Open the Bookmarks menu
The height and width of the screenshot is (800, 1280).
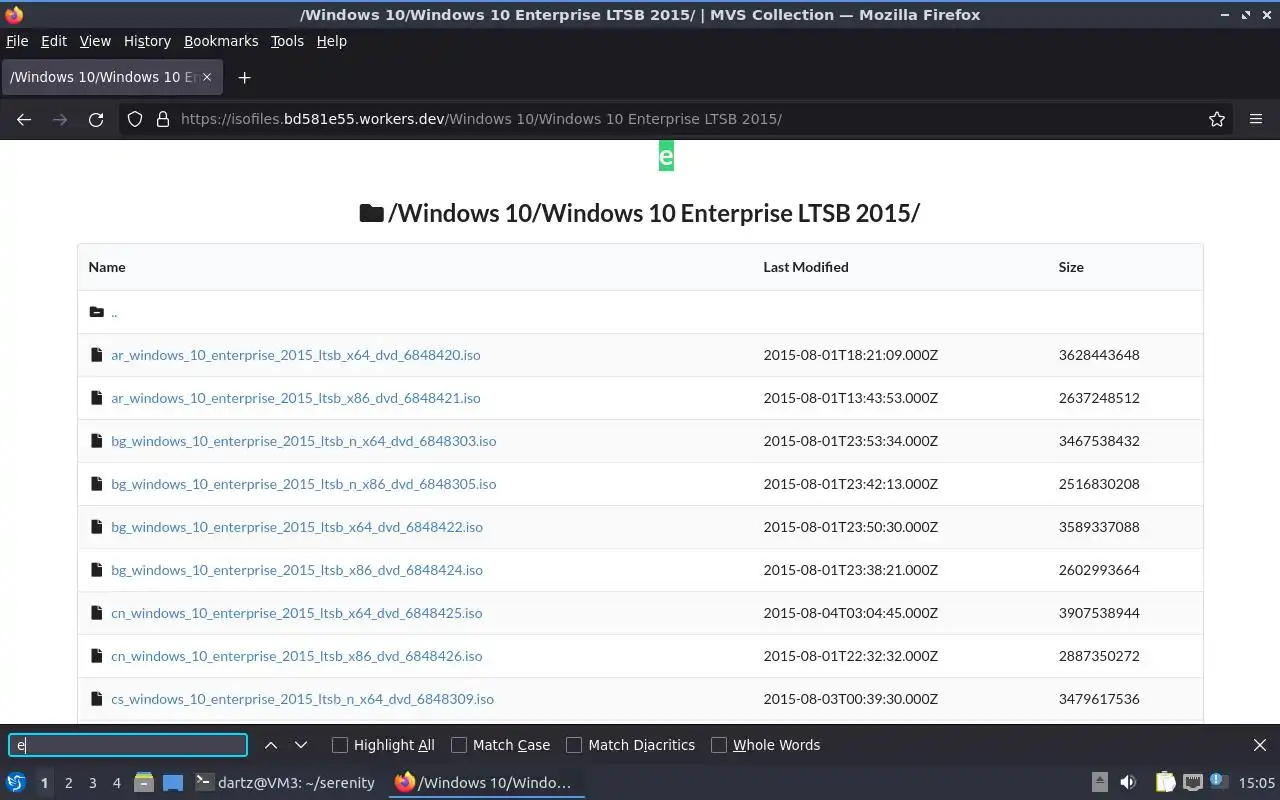click(x=221, y=41)
